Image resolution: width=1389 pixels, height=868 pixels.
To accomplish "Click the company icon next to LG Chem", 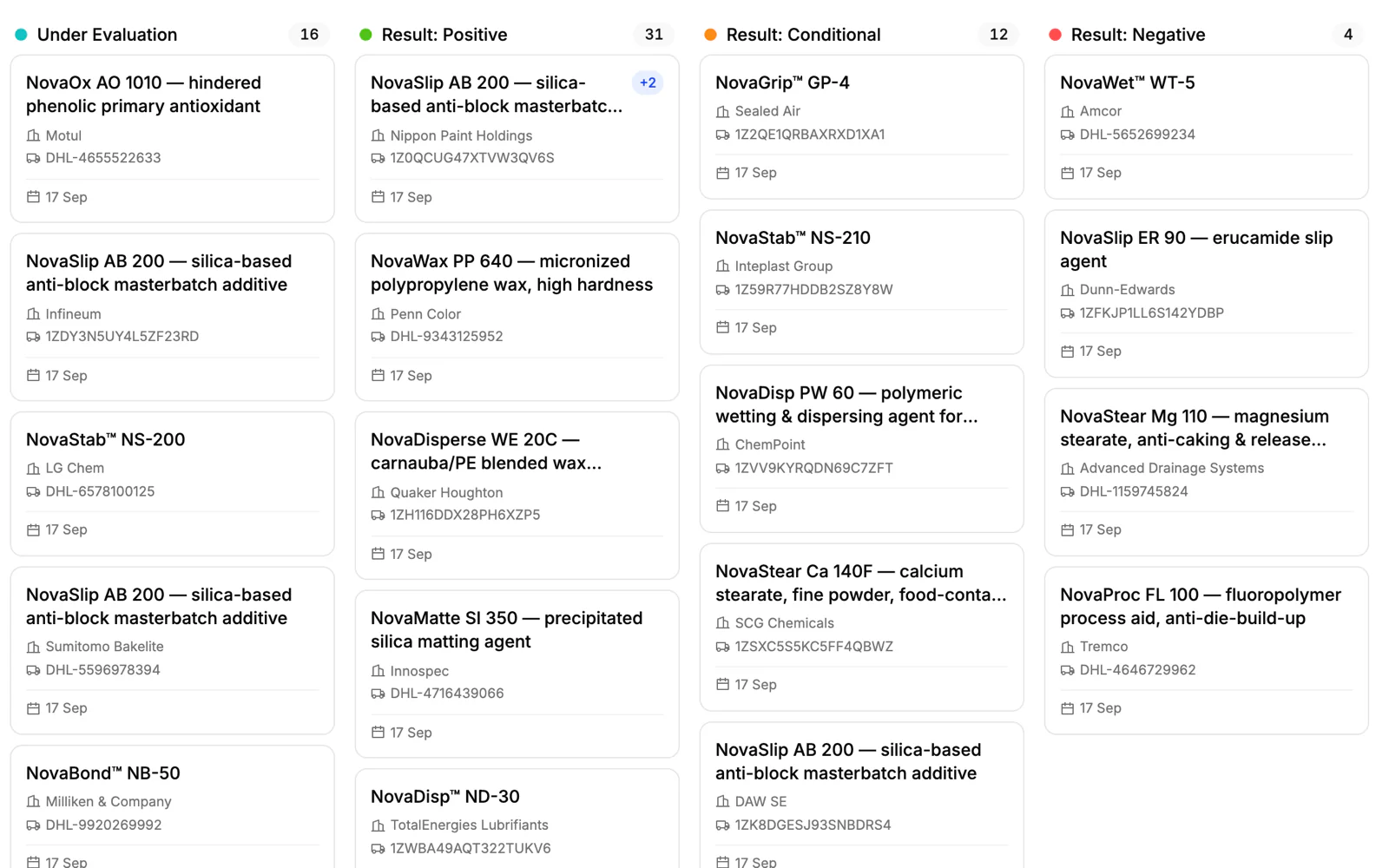I will [33, 469].
